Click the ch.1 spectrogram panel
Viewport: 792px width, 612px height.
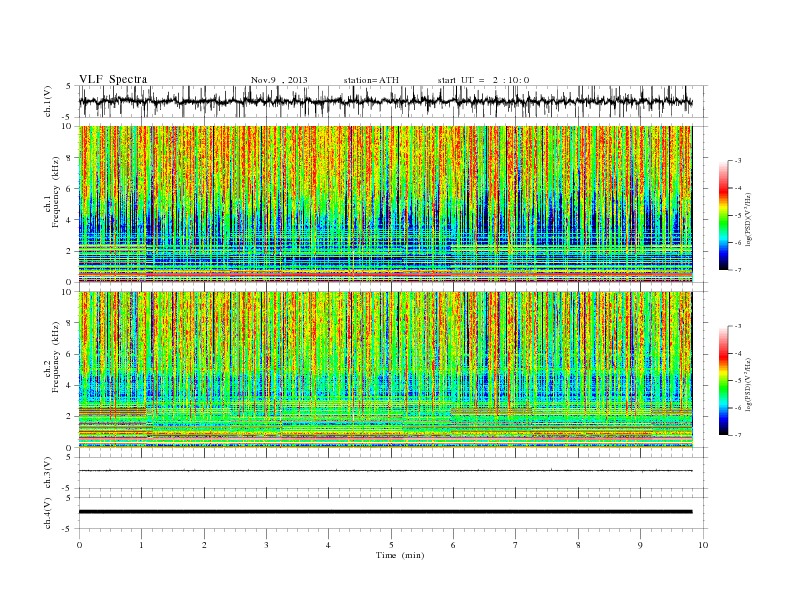385,204
